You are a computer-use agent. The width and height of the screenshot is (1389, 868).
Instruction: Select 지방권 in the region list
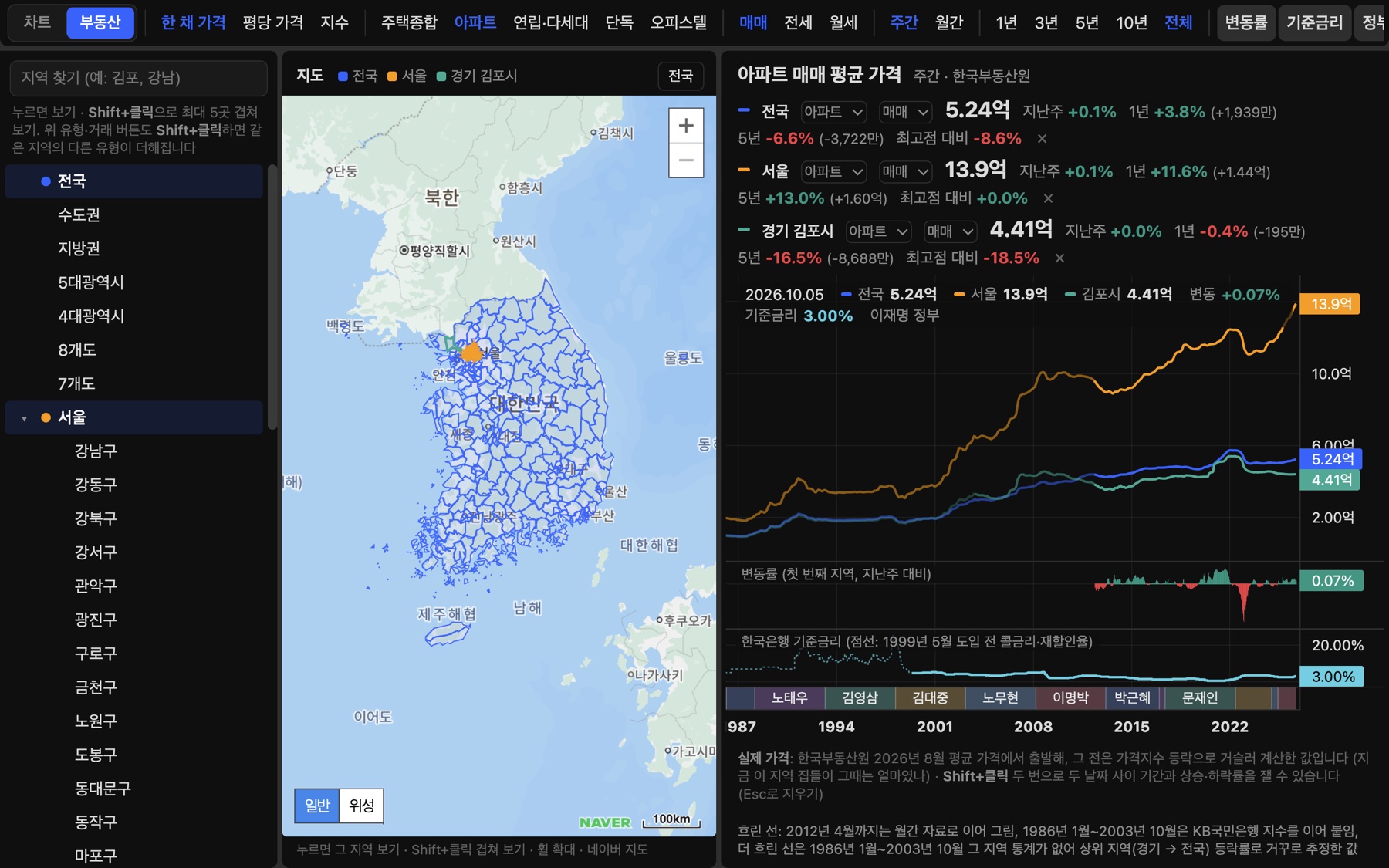tap(134, 248)
